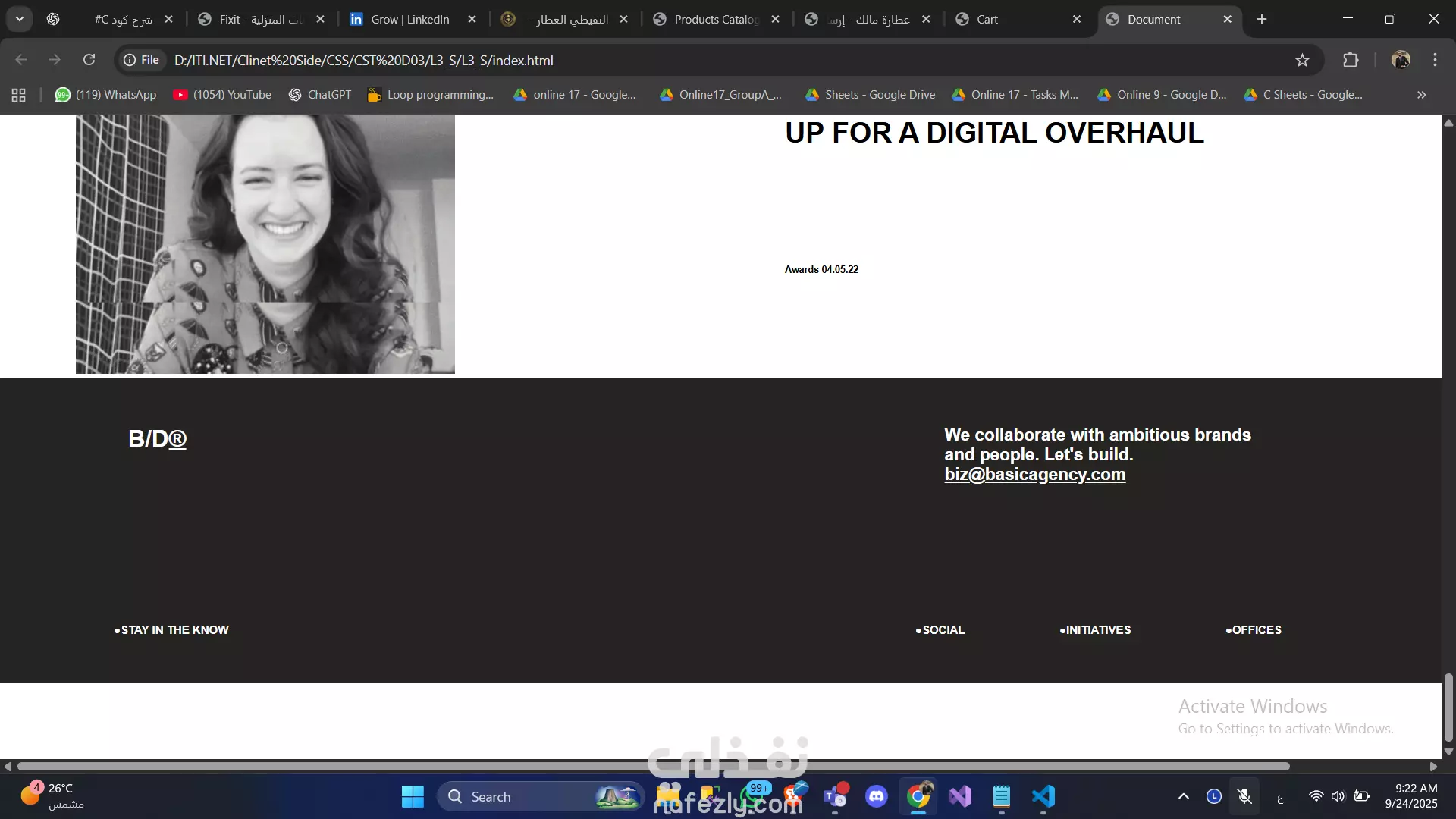Expand the tab search dropdown arrow
1456x819 pixels.
tap(20, 19)
